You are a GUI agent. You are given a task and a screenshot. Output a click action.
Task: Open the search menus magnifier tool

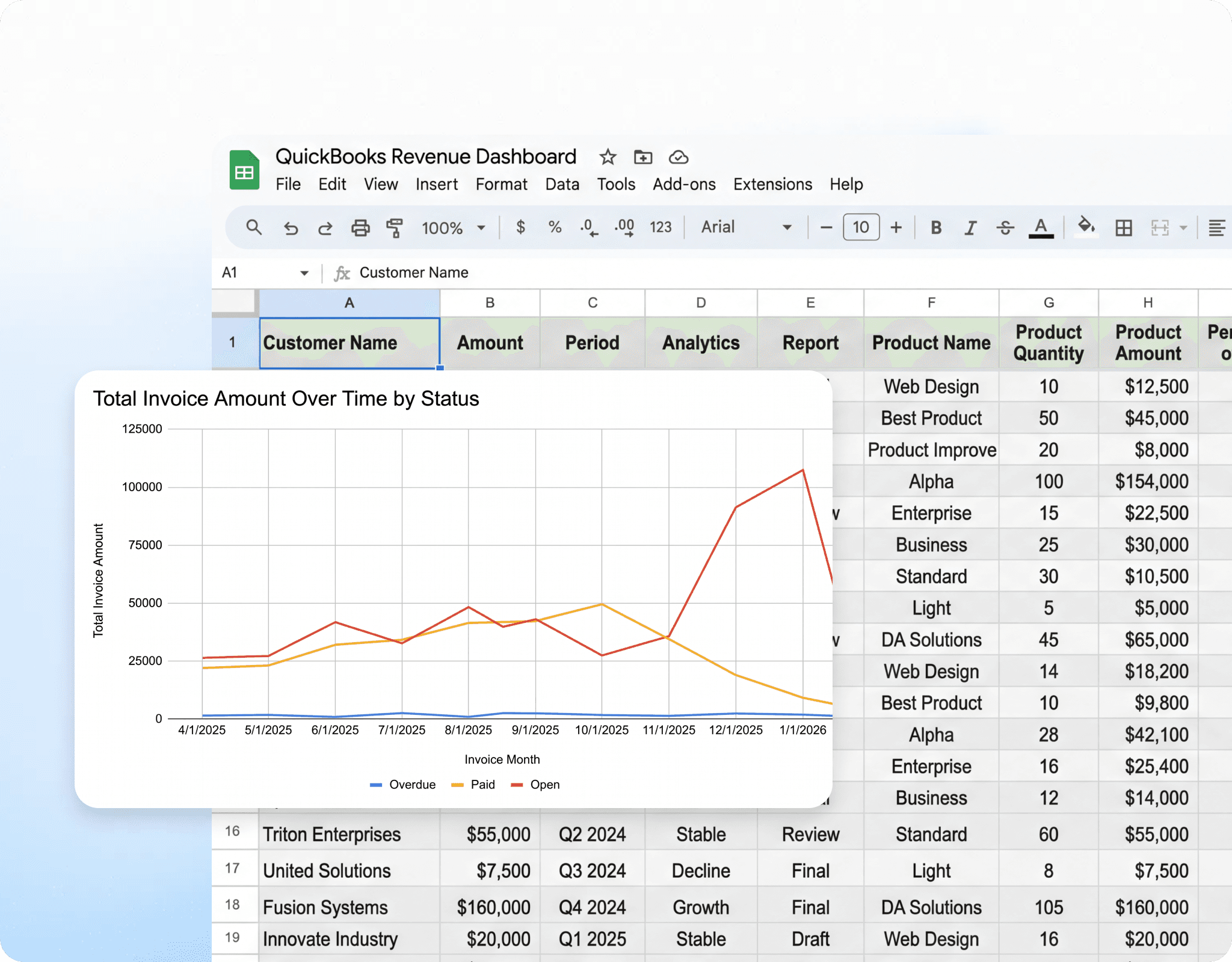254,227
